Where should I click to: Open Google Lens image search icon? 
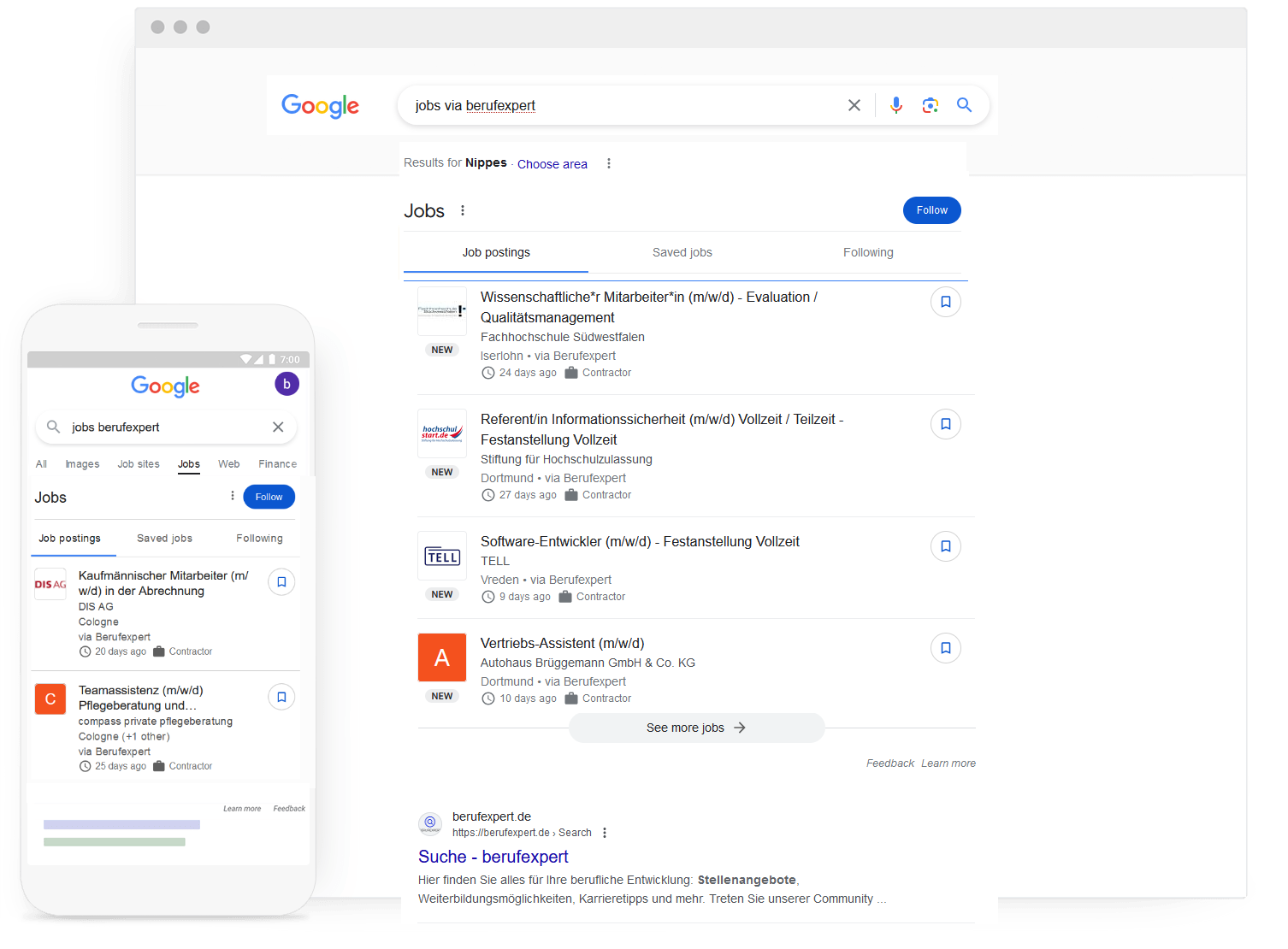[x=931, y=105]
